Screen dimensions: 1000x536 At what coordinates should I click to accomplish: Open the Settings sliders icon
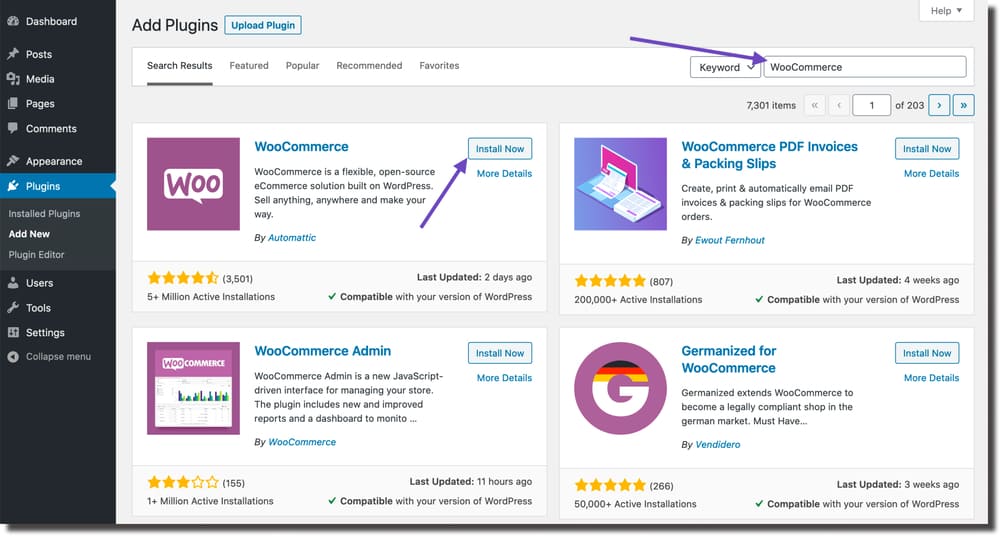coord(13,332)
